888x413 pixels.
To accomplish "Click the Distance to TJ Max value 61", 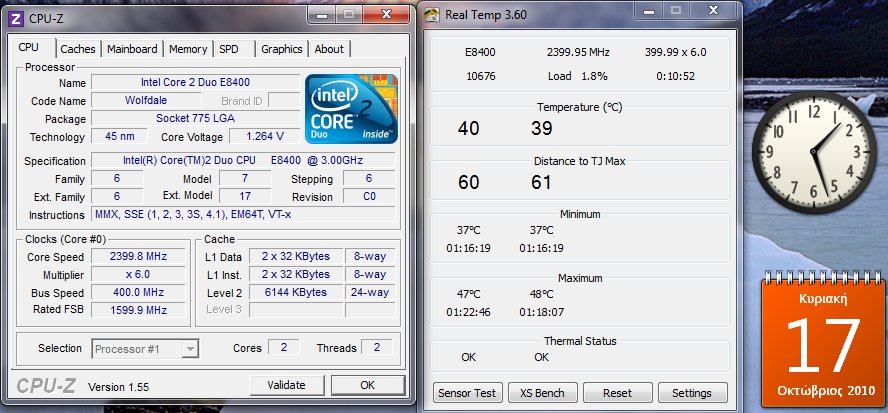I will pyautogui.click(x=541, y=182).
